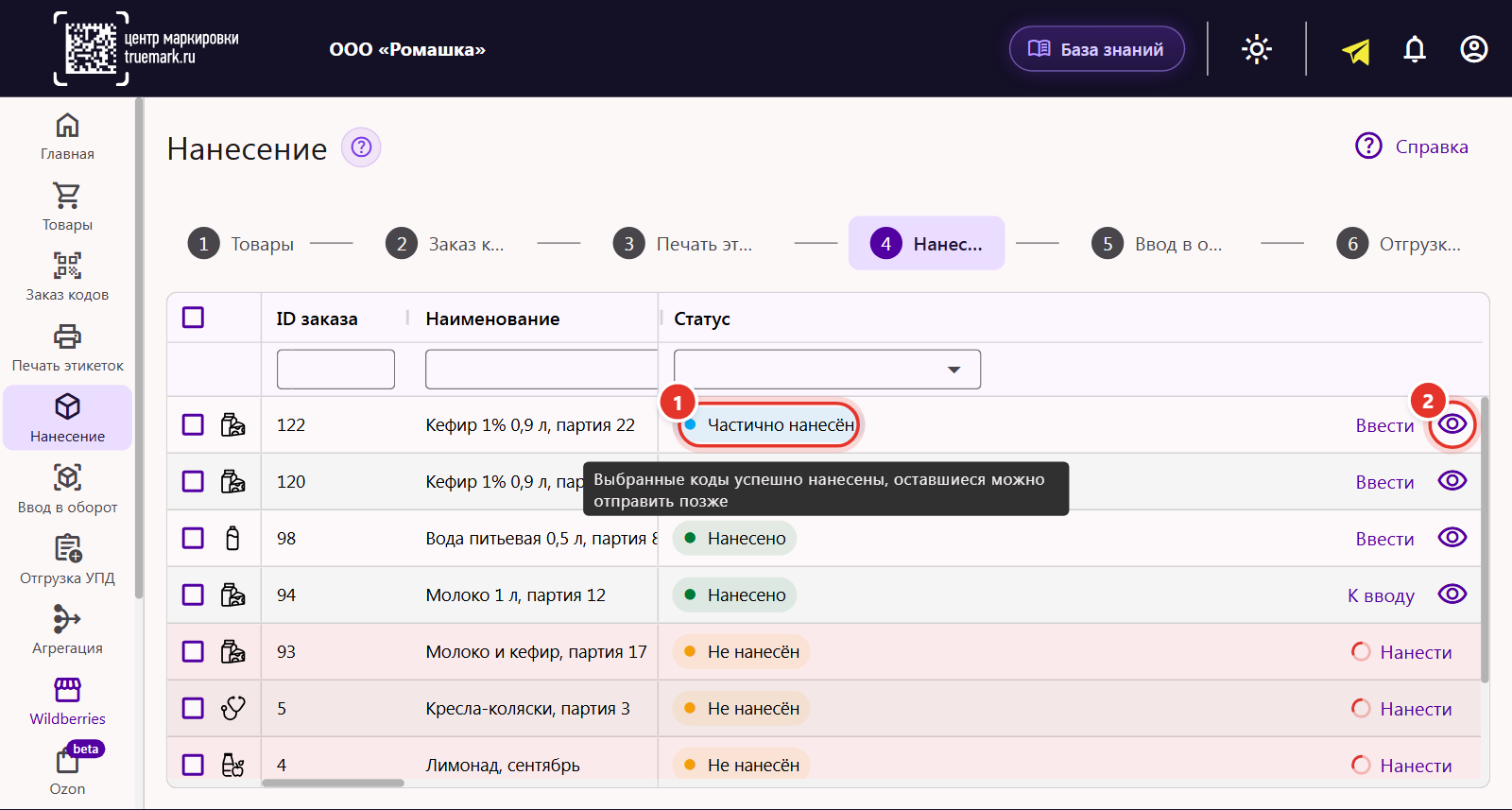View details eye icon for order 98

pos(1452,537)
